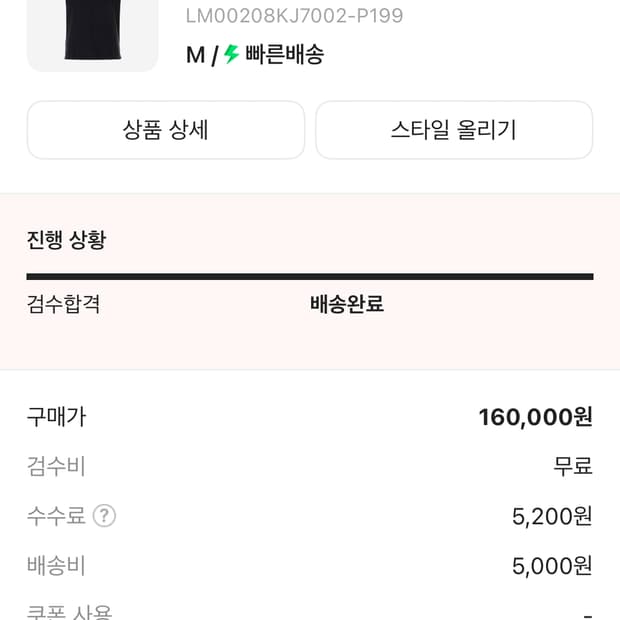Click the green lightning fast-delivery icon

(x=232, y=54)
